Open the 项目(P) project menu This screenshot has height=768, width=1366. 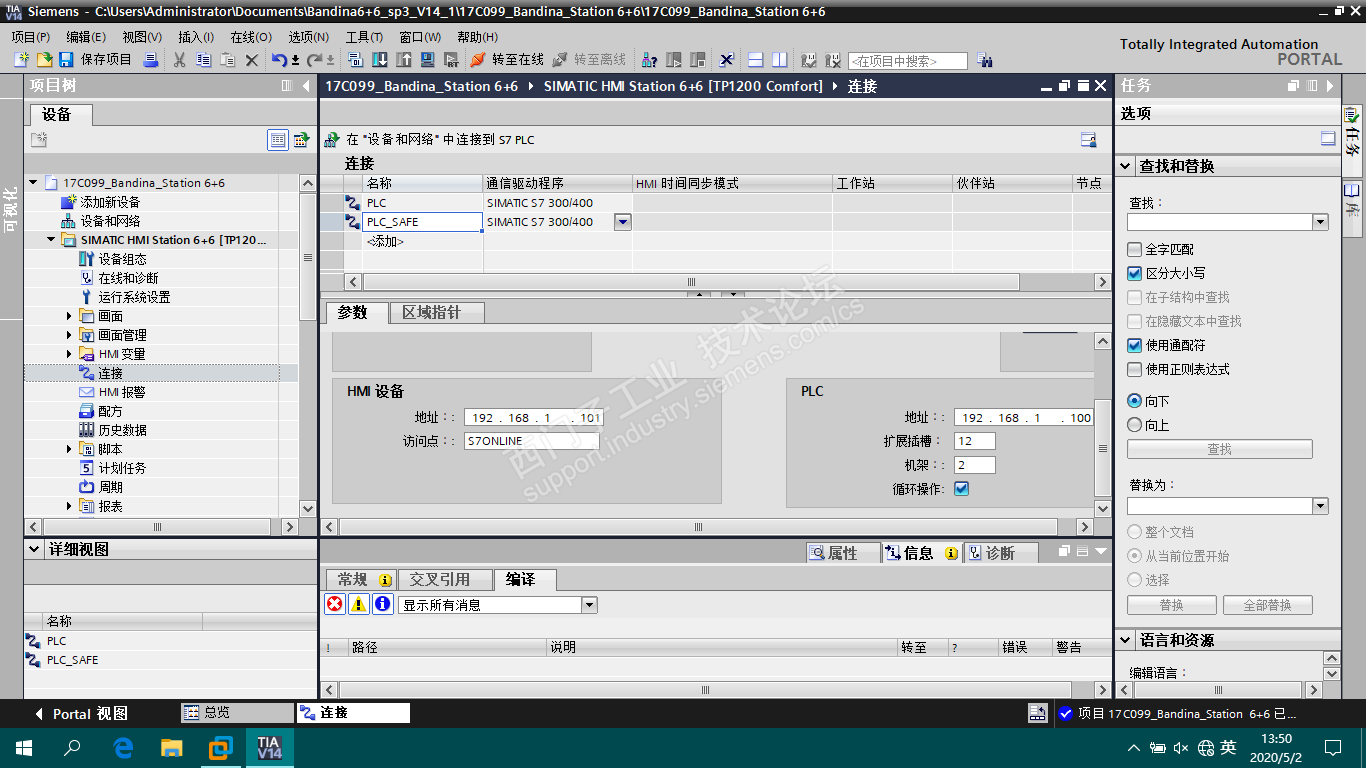tap(31, 37)
